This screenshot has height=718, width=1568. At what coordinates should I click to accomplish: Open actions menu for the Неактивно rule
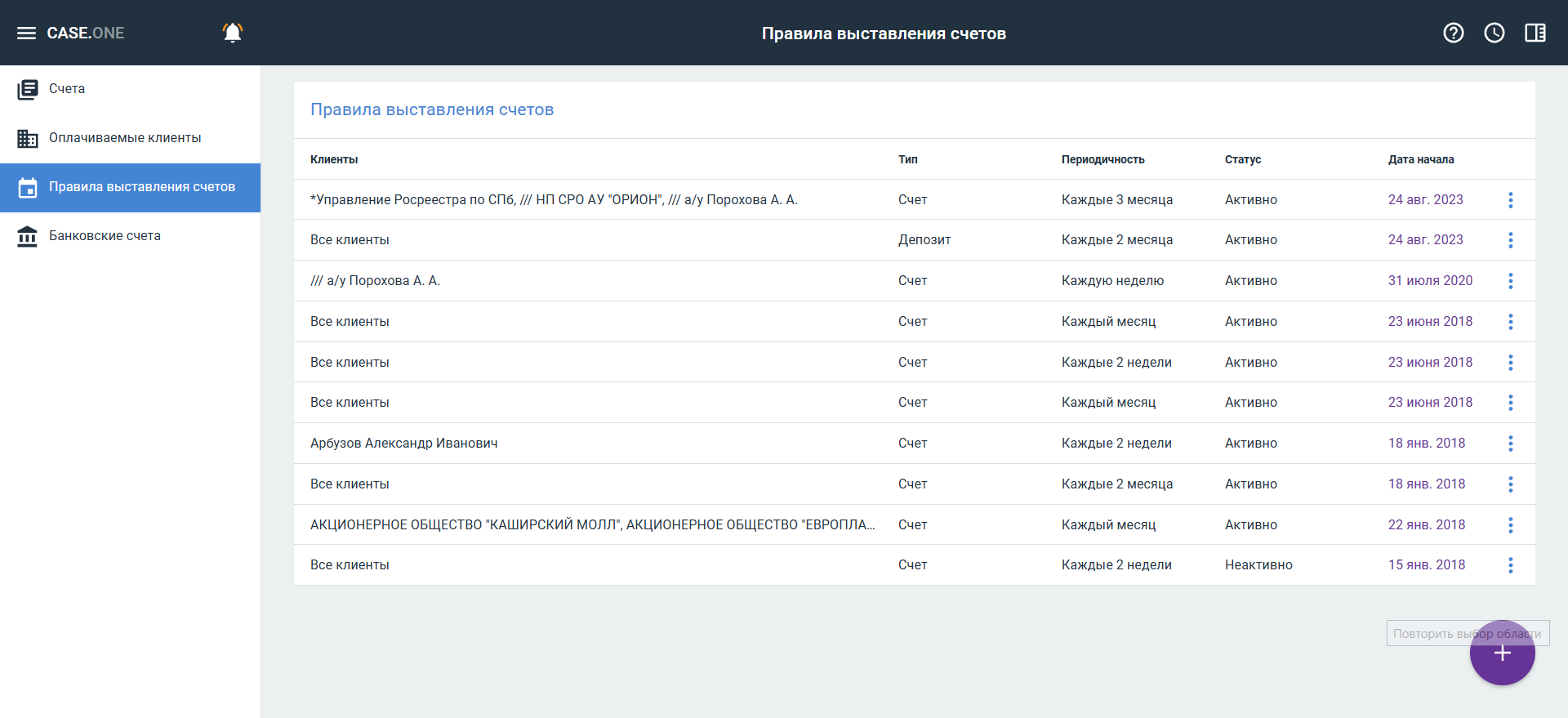(1511, 565)
